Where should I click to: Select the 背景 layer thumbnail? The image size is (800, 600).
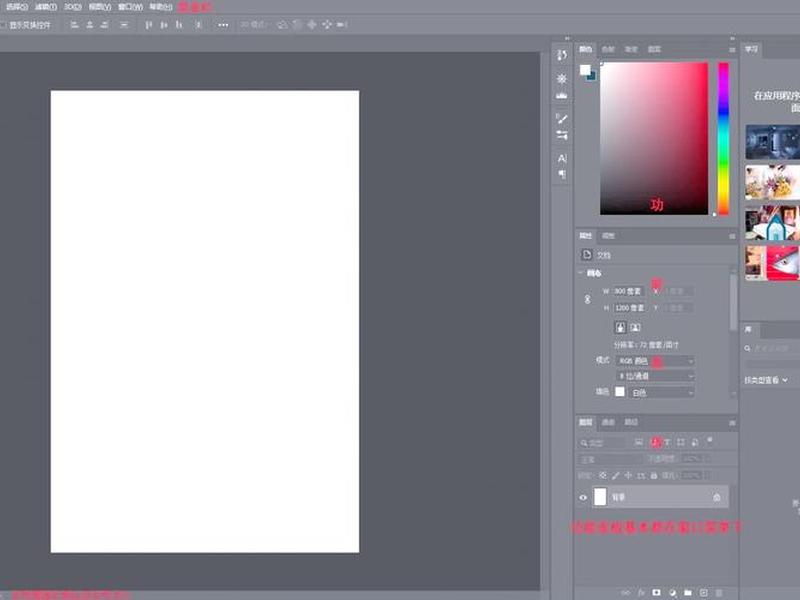coord(600,497)
